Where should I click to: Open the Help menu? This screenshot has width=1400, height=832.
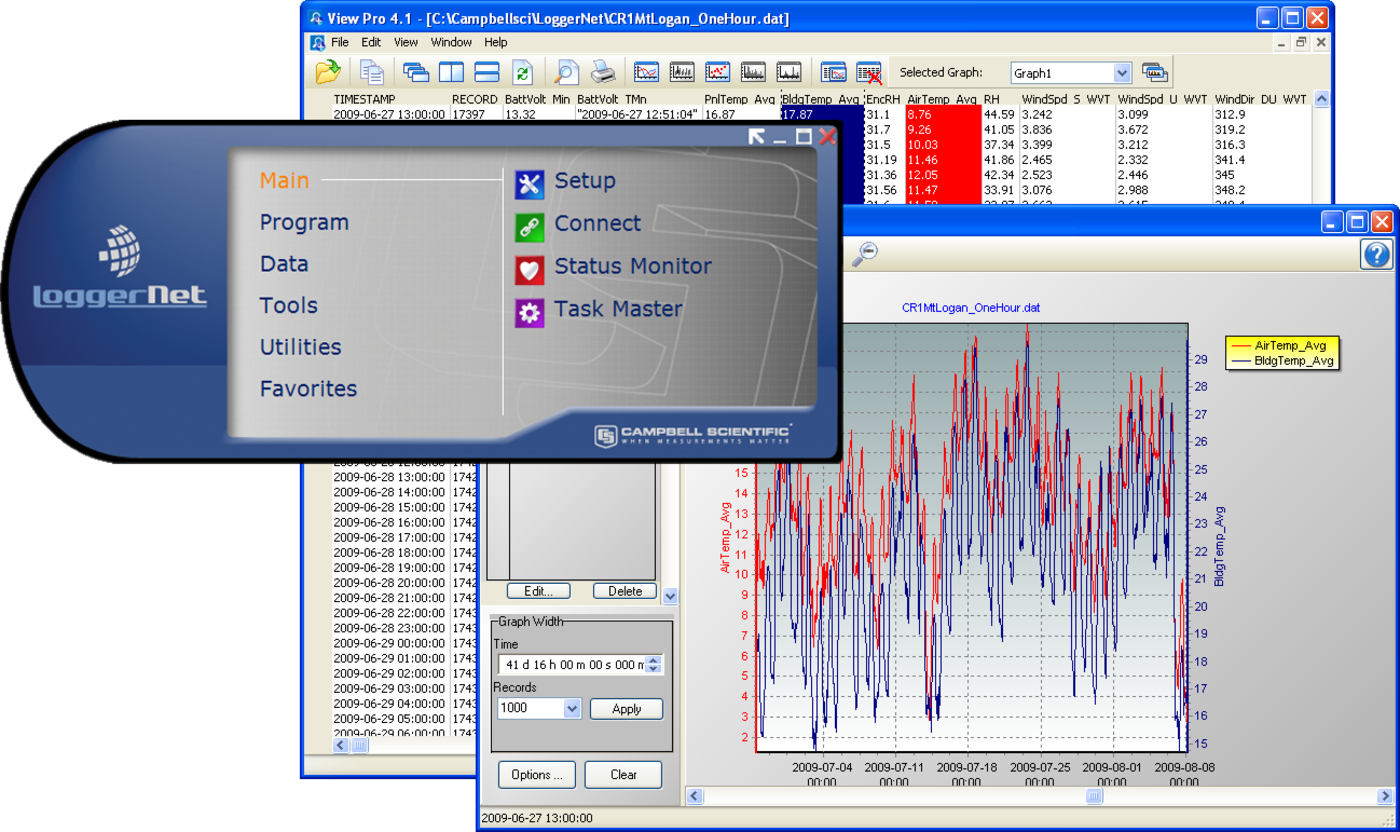(x=496, y=43)
